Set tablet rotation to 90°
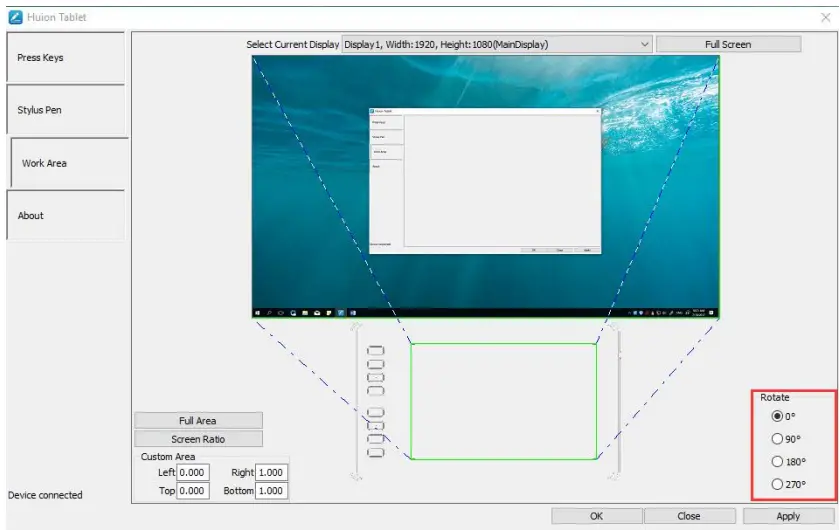 [778, 438]
